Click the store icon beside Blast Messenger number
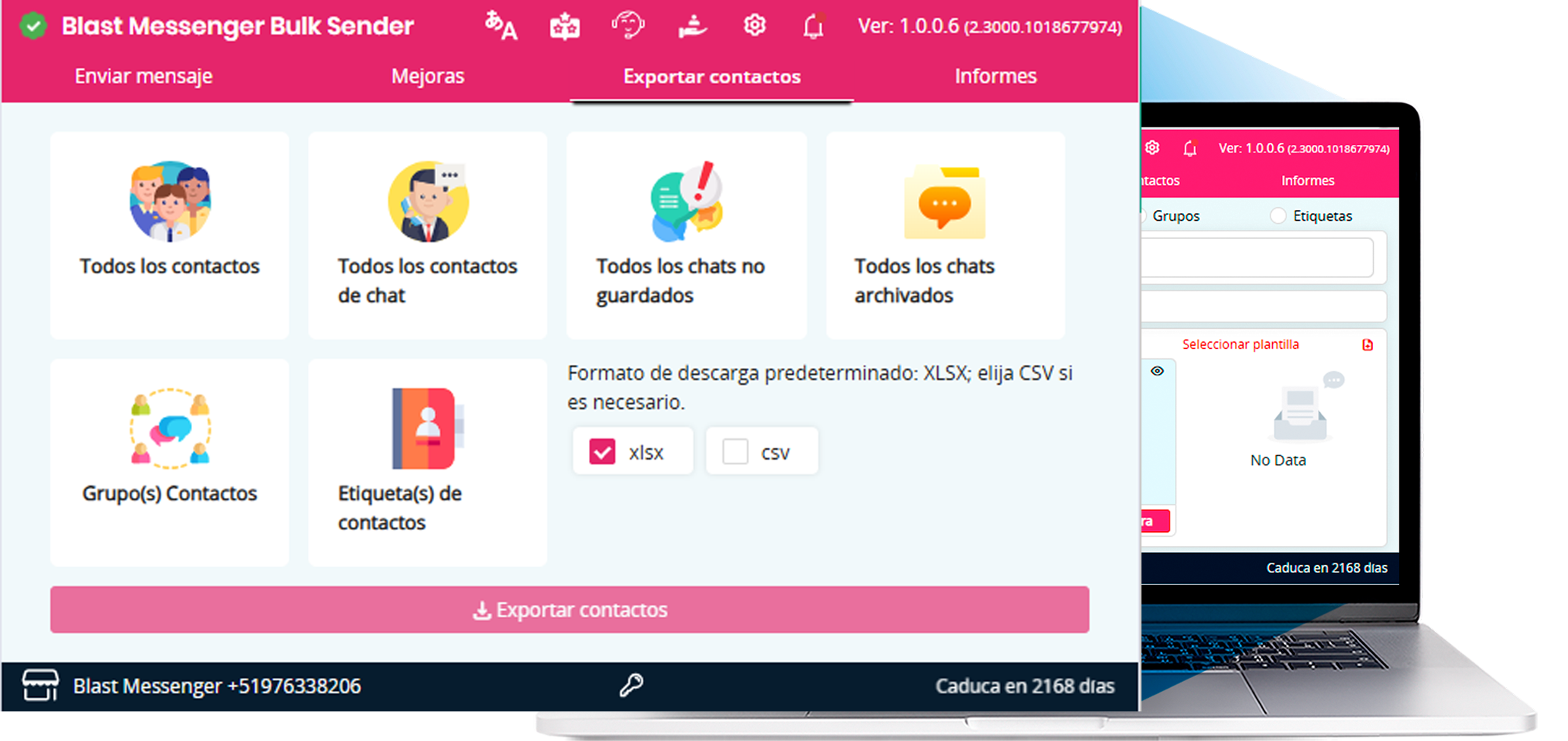Screen dimensions: 1568x741 (x=40, y=686)
